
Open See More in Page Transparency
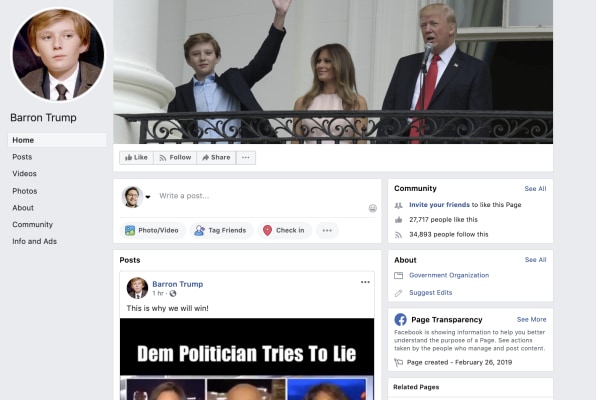pyautogui.click(x=531, y=319)
